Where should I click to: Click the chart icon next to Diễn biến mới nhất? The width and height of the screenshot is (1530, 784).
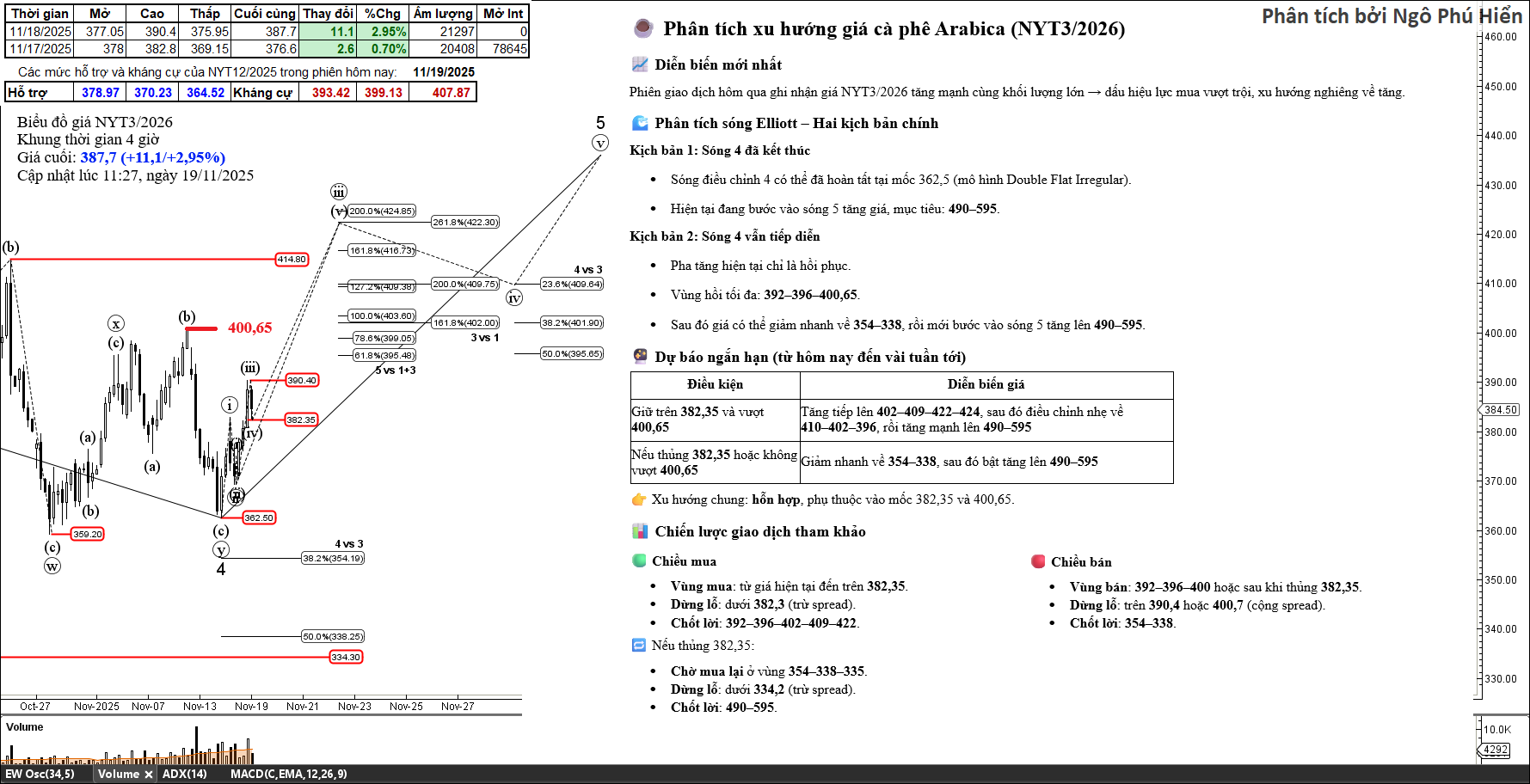point(640,64)
